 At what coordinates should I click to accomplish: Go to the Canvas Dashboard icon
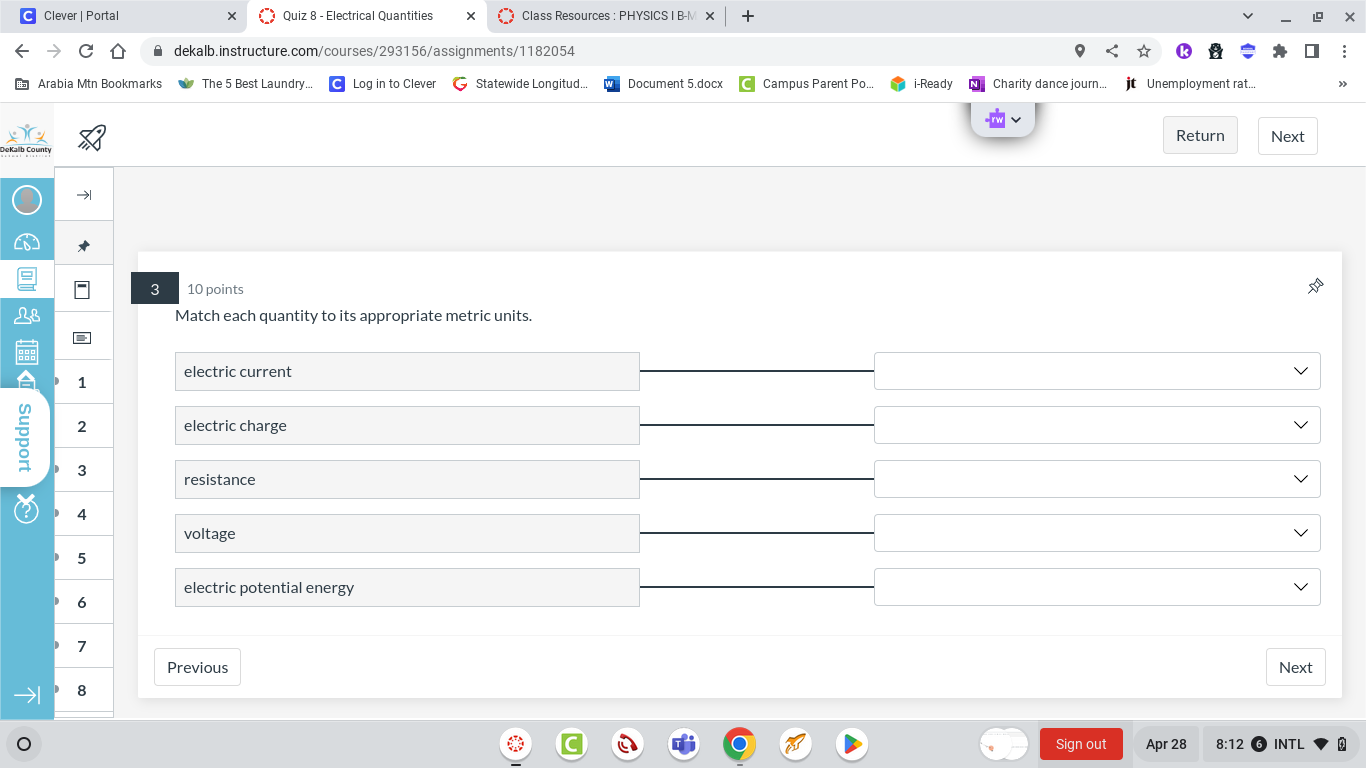(27, 241)
